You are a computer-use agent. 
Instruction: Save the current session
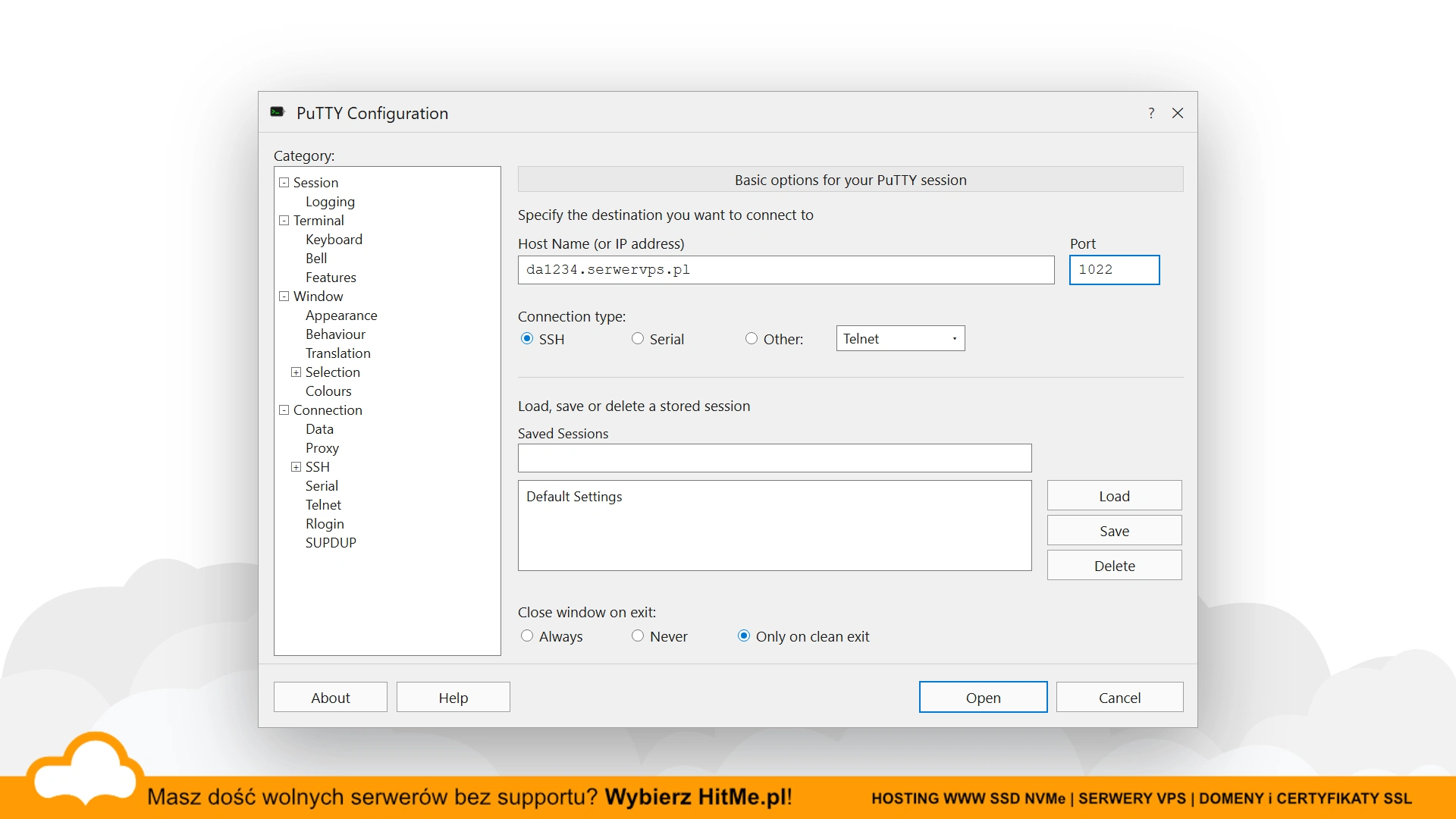tap(1114, 531)
